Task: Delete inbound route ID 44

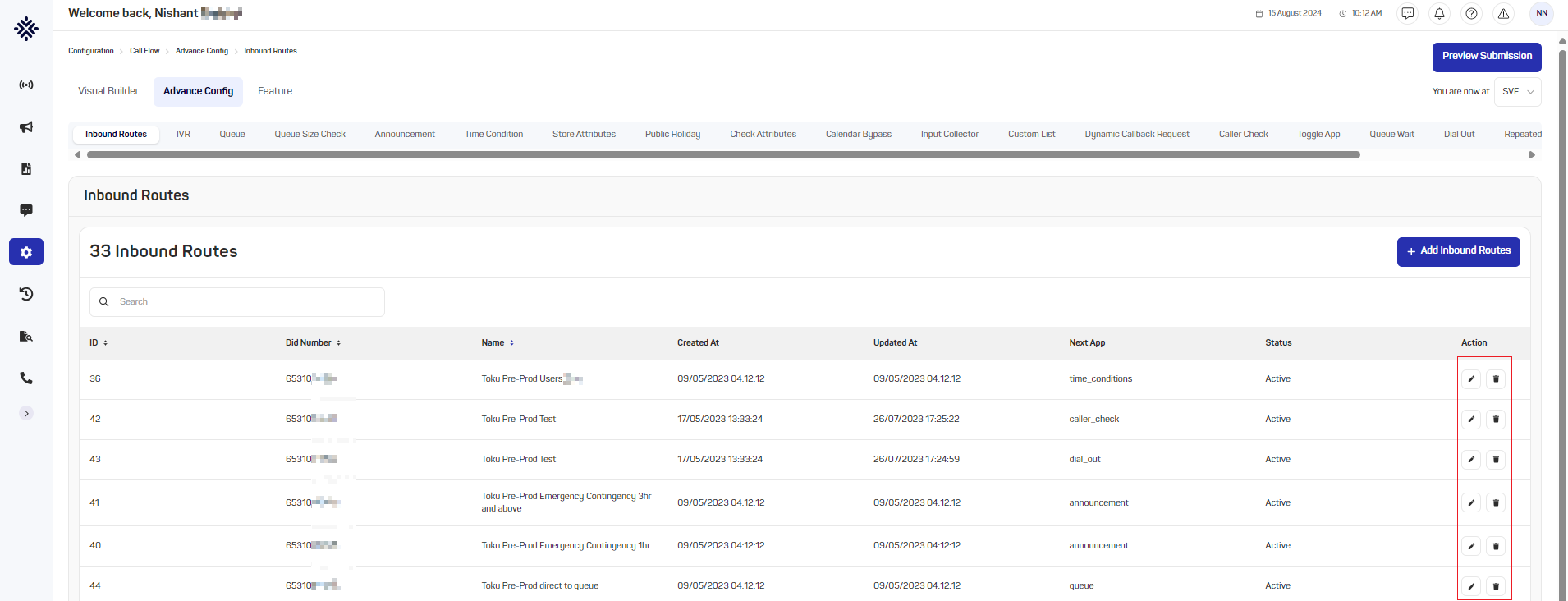Action: (1496, 586)
